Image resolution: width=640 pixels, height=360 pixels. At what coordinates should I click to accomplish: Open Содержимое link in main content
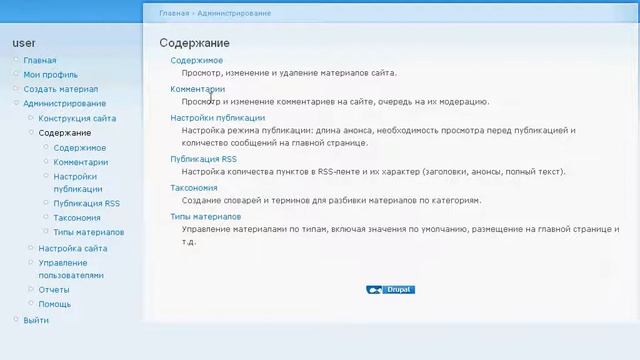pos(197,60)
